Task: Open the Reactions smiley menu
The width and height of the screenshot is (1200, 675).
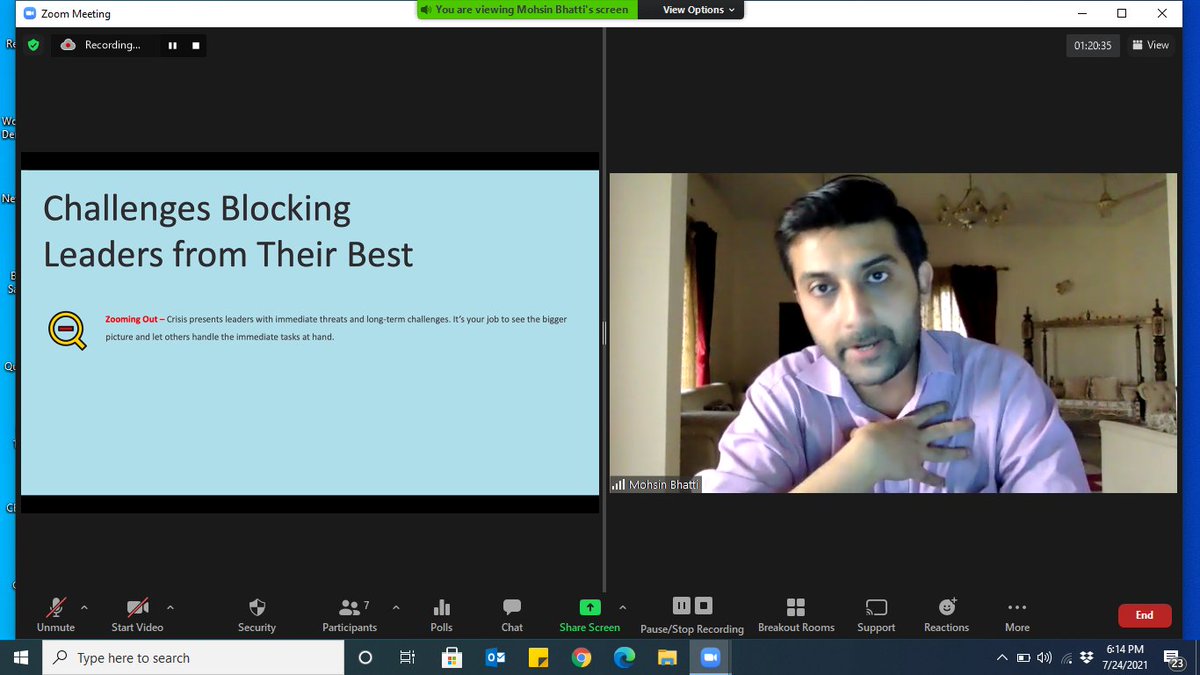Action: pos(947,614)
